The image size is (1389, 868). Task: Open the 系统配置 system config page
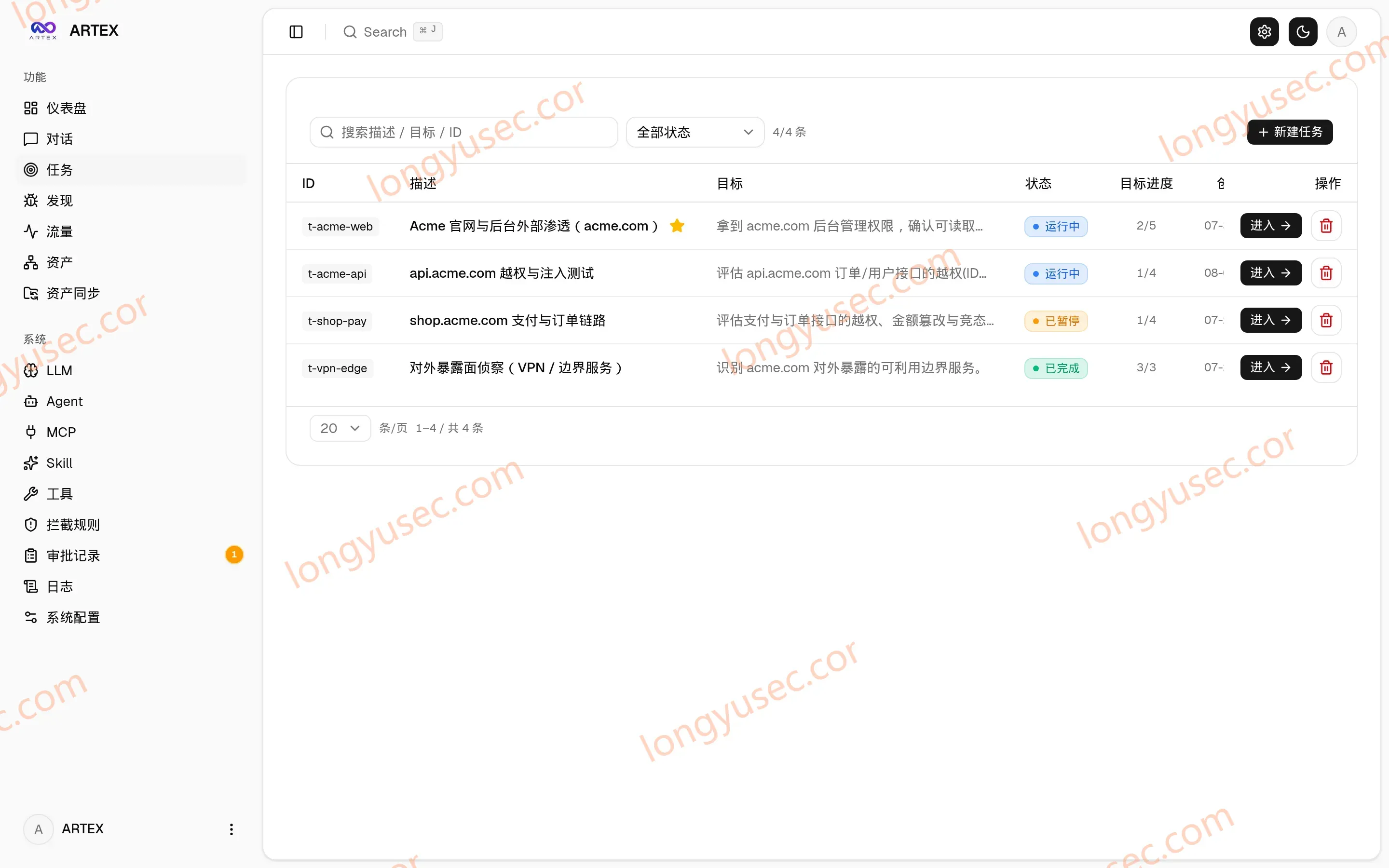tap(131, 617)
